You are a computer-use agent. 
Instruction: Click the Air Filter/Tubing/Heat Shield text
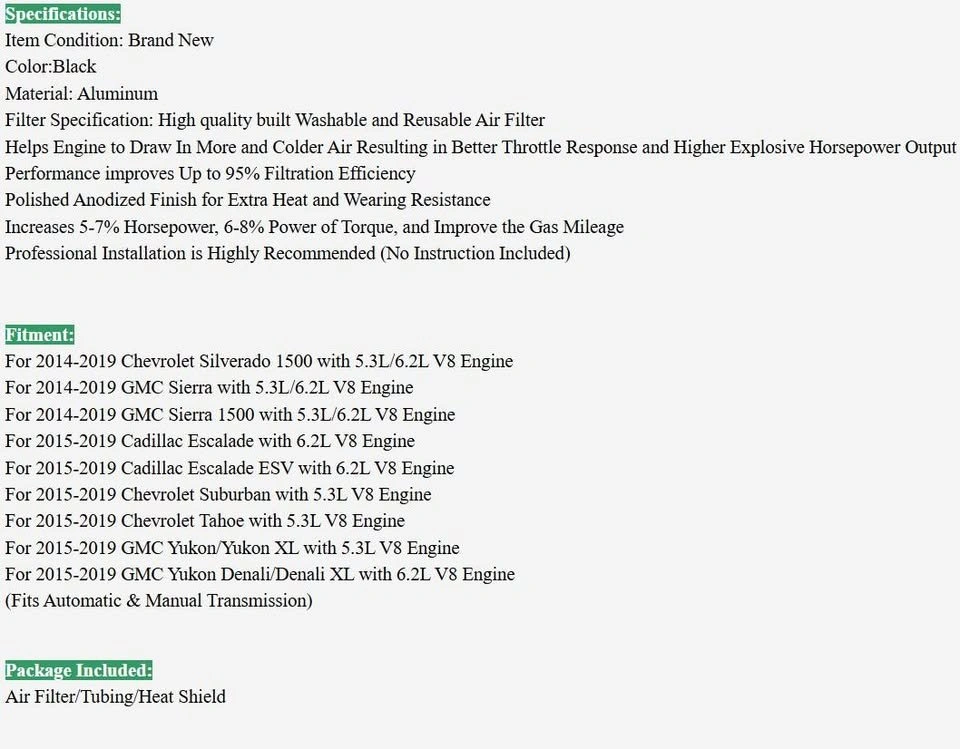coord(115,697)
